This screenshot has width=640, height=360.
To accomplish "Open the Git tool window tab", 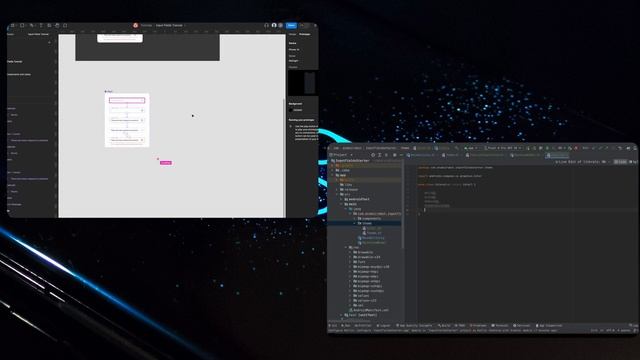I will (x=334, y=325).
